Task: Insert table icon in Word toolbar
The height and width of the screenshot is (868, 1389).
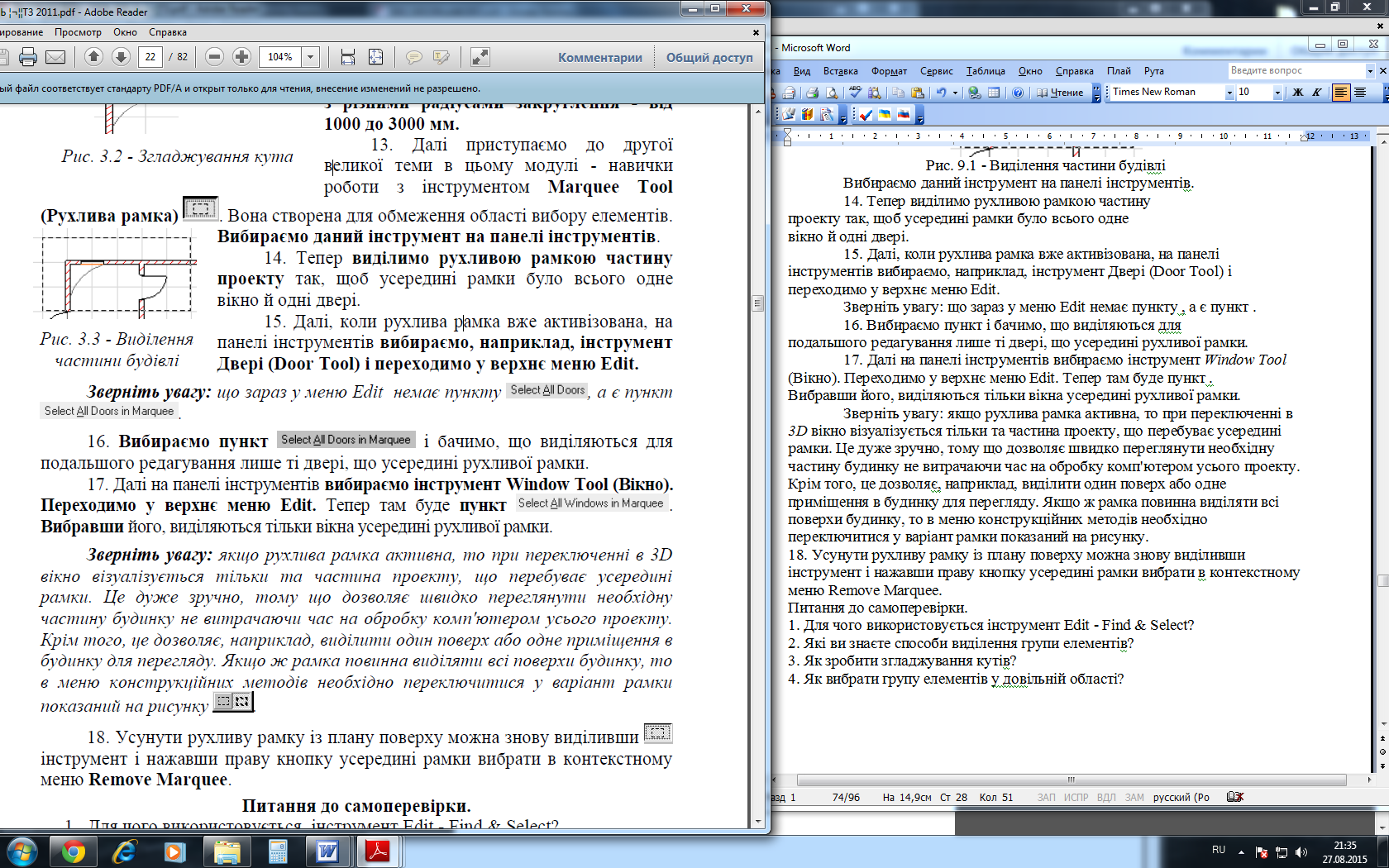Action: click(994, 93)
